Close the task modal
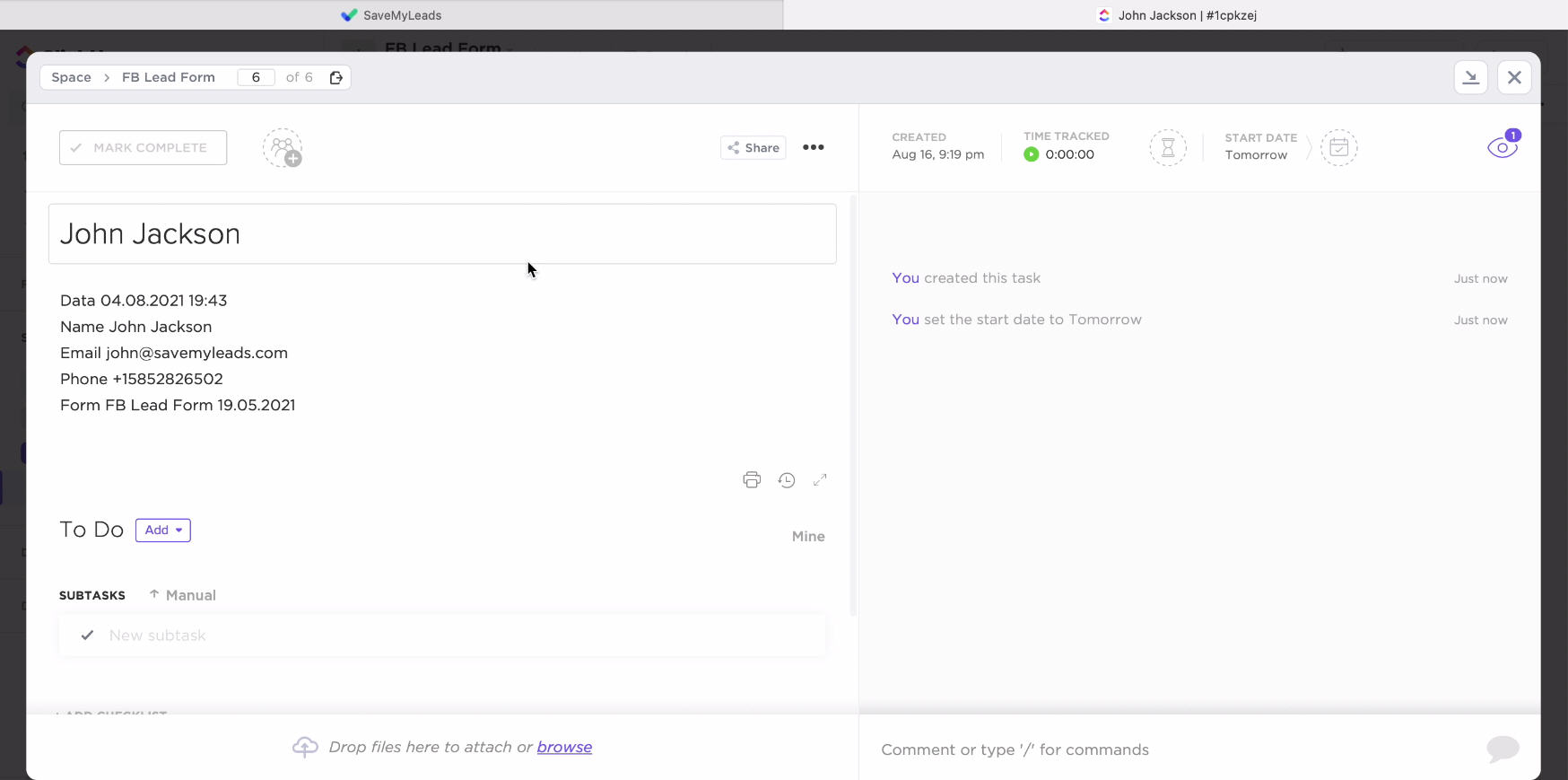Image resolution: width=1568 pixels, height=780 pixels. (x=1514, y=77)
